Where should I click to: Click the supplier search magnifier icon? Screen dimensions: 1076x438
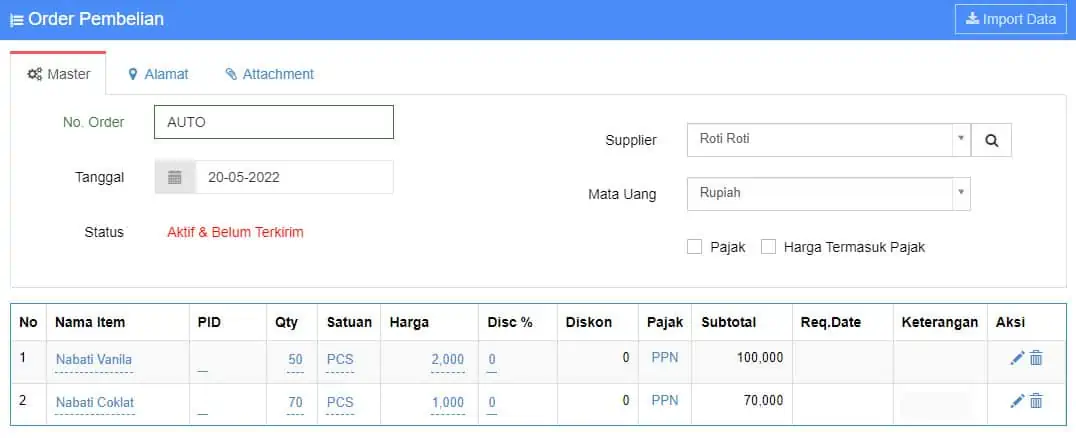[991, 140]
